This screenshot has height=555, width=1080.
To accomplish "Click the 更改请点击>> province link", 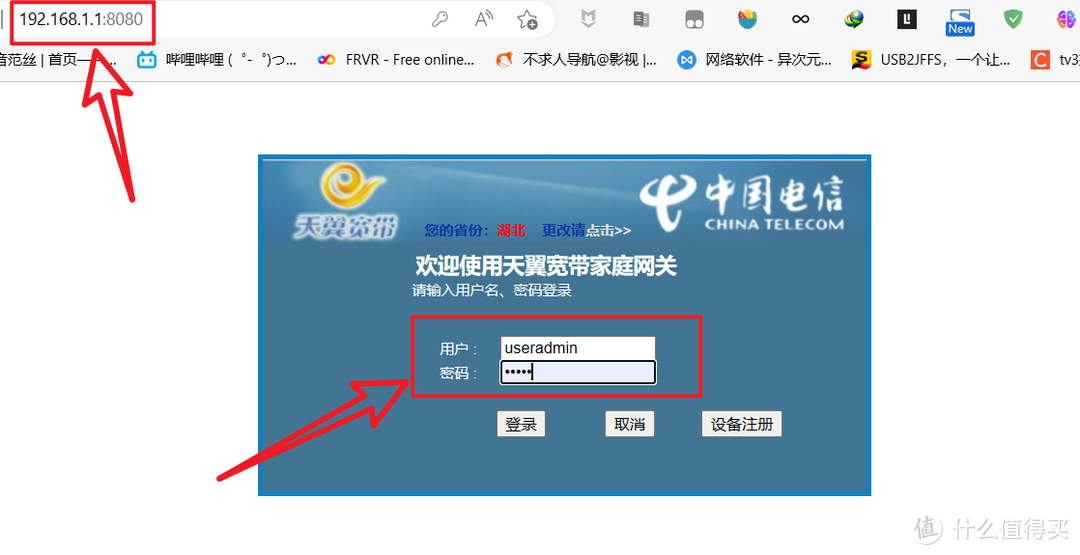I will [586, 231].
